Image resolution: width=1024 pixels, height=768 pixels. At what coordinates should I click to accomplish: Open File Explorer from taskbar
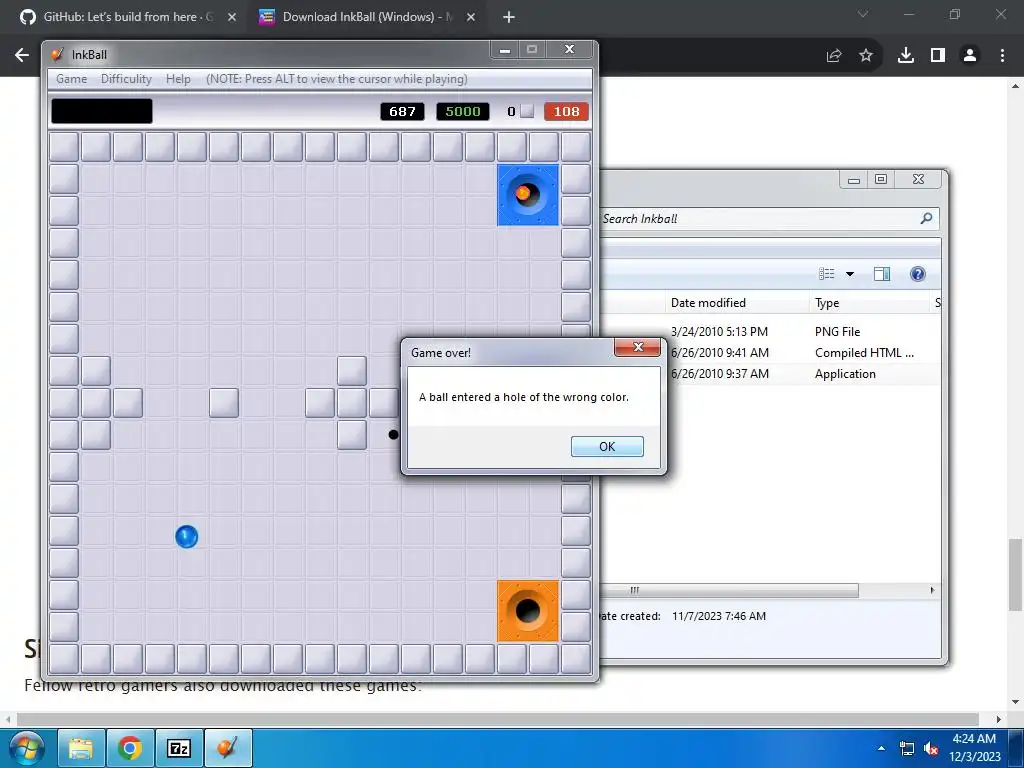[81, 748]
